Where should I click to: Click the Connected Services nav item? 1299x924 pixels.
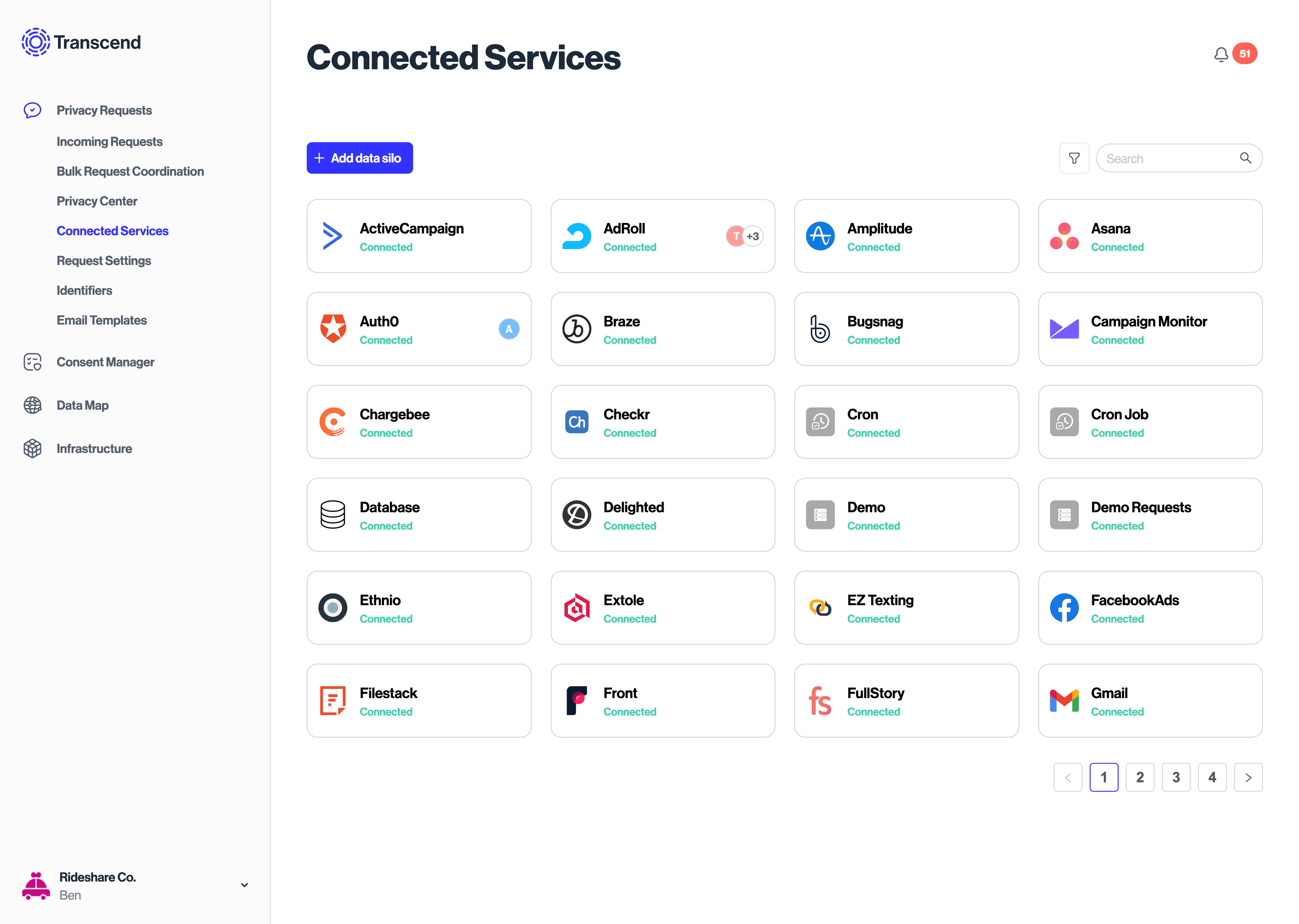[x=113, y=231]
